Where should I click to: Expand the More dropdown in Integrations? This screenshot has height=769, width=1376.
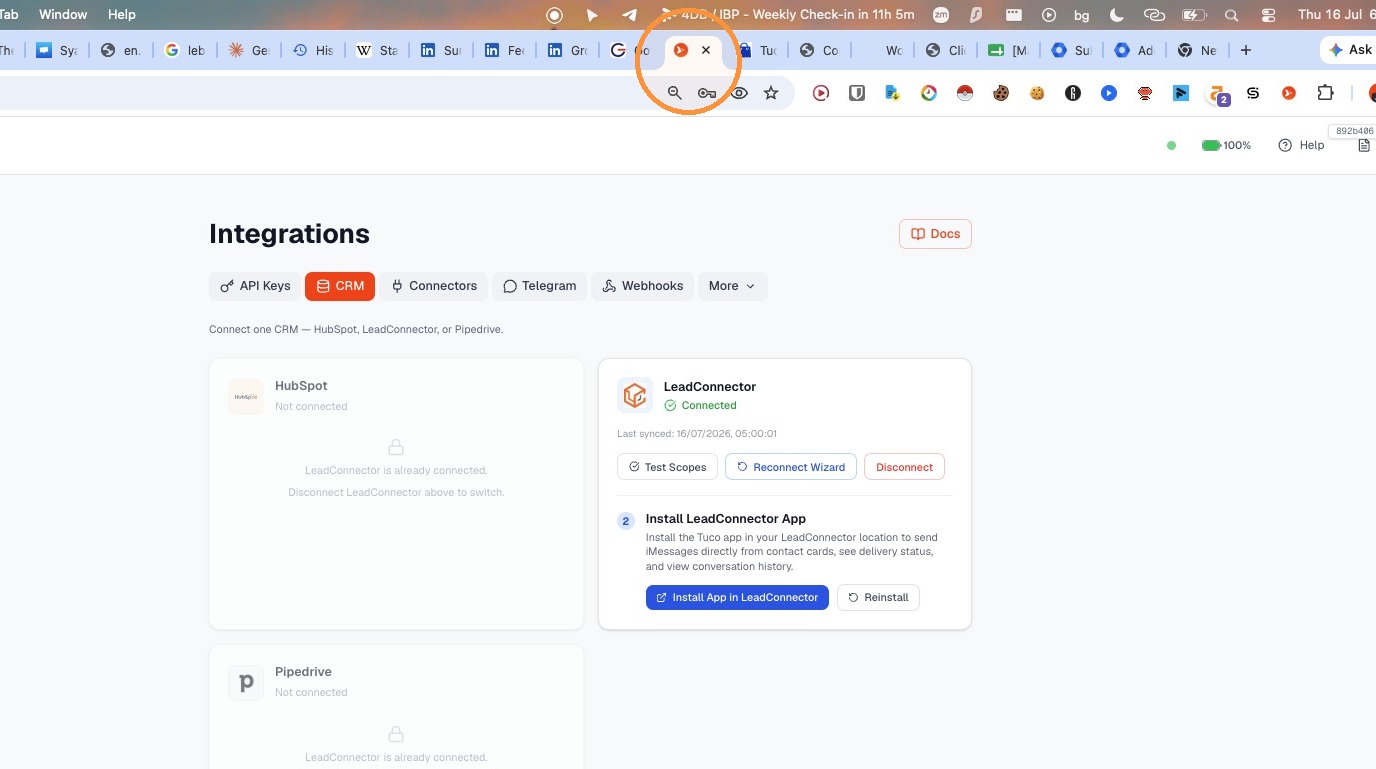(x=733, y=286)
